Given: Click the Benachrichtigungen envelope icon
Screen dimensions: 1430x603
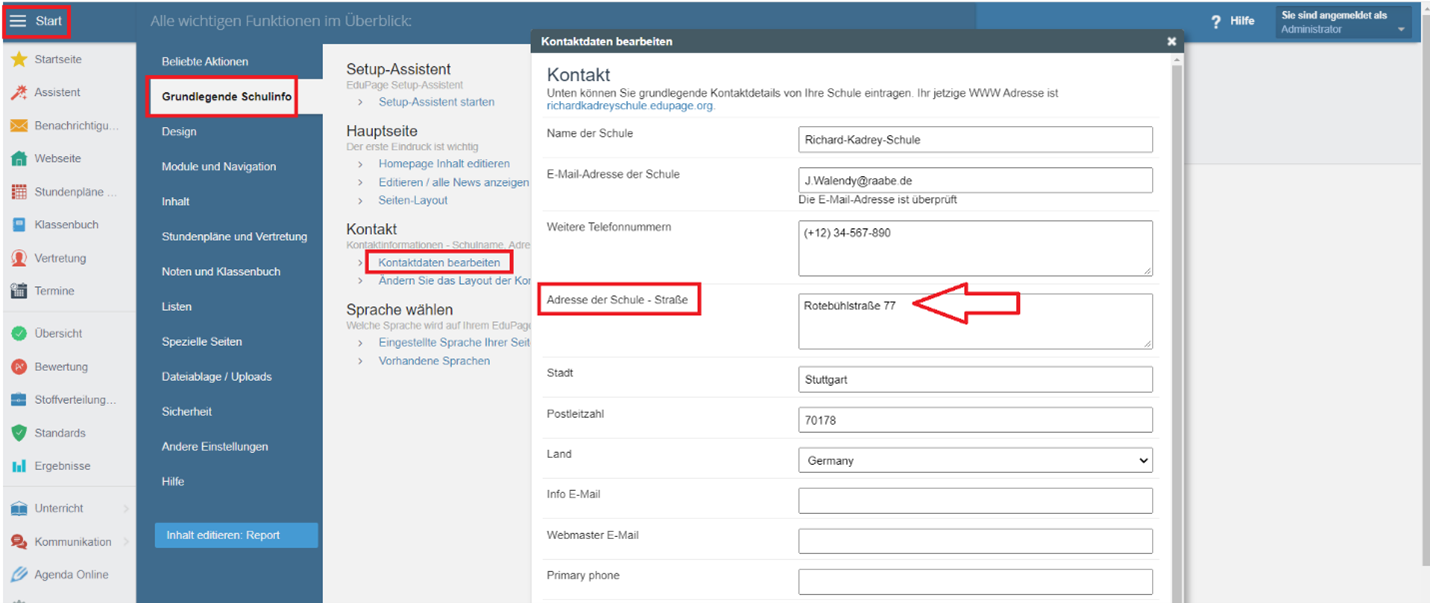Looking at the screenshot, I should (x=18, y=126).
